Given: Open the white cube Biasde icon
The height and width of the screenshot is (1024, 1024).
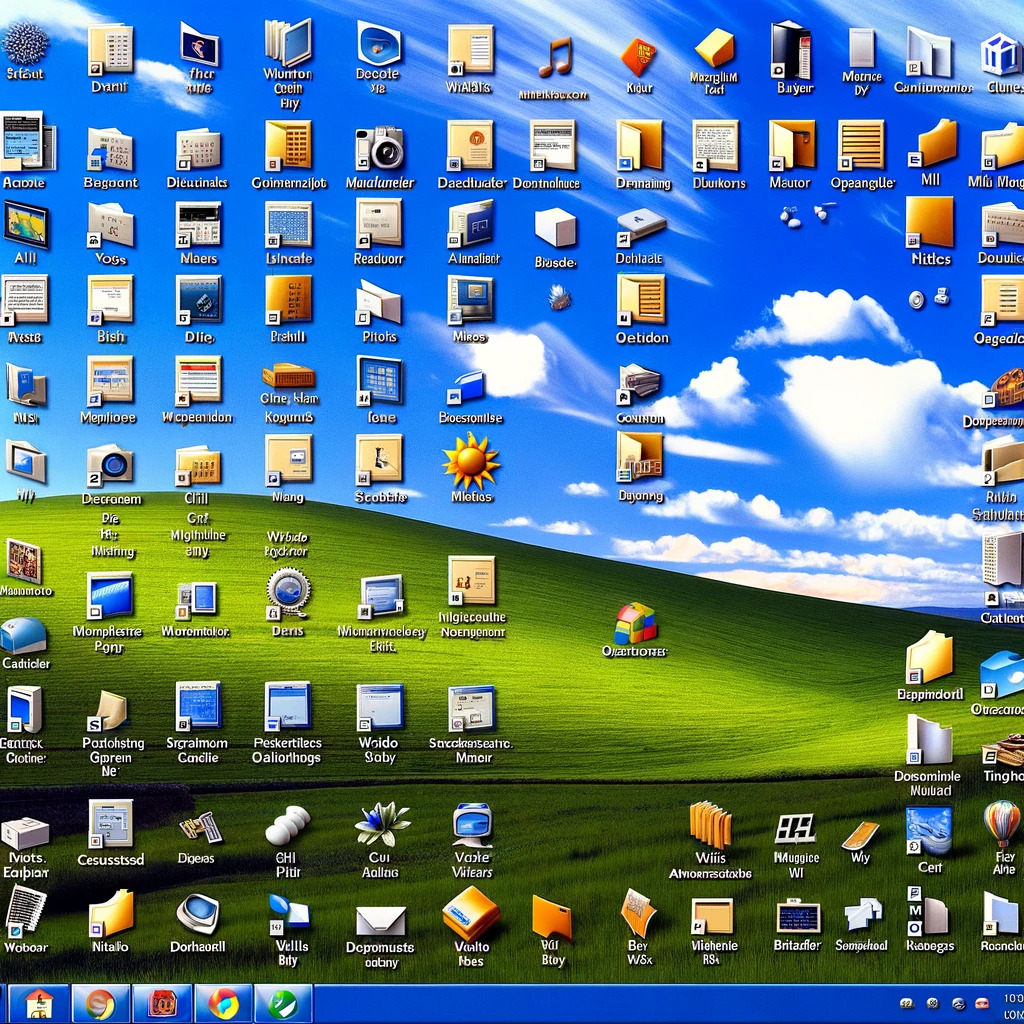Looking at the screenshot, I should pyautogui.click(x=555, y=228).
